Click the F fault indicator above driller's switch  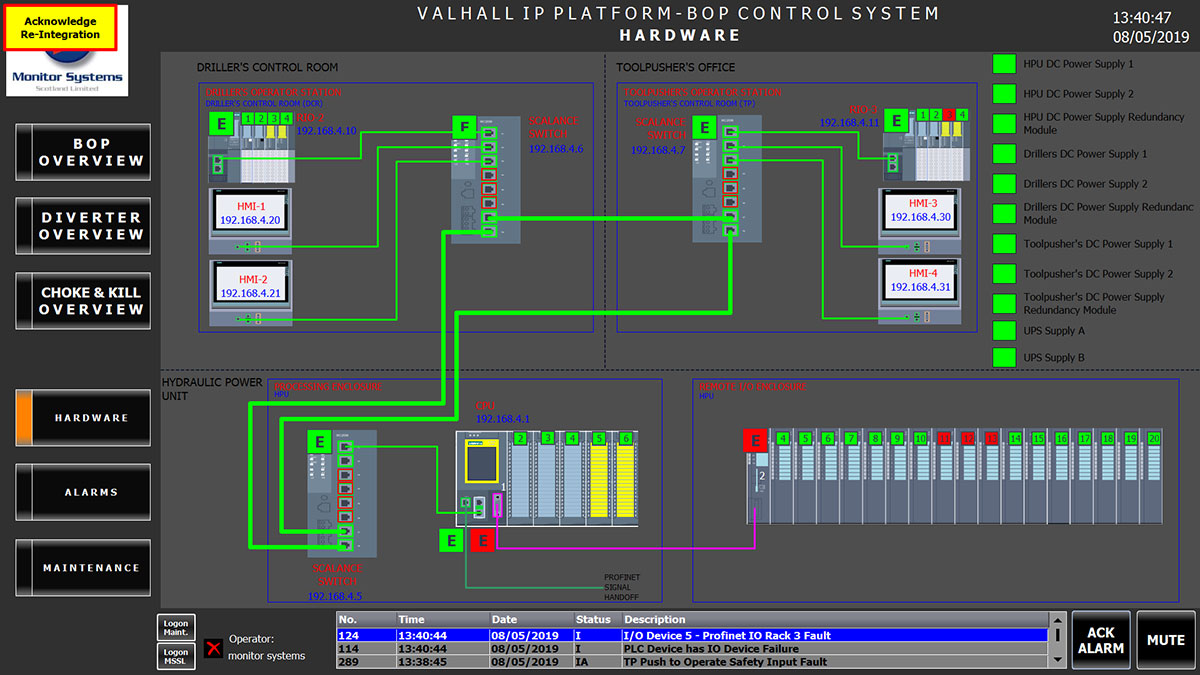[466, 125]
